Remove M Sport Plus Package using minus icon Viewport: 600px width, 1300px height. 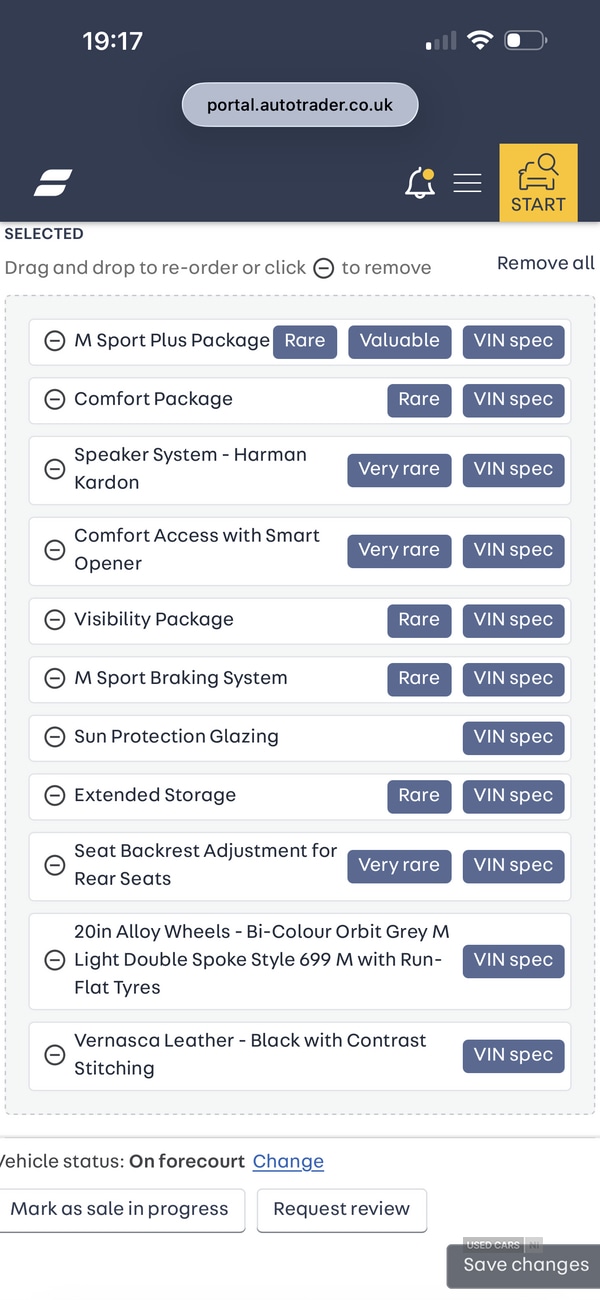(55, 341)
